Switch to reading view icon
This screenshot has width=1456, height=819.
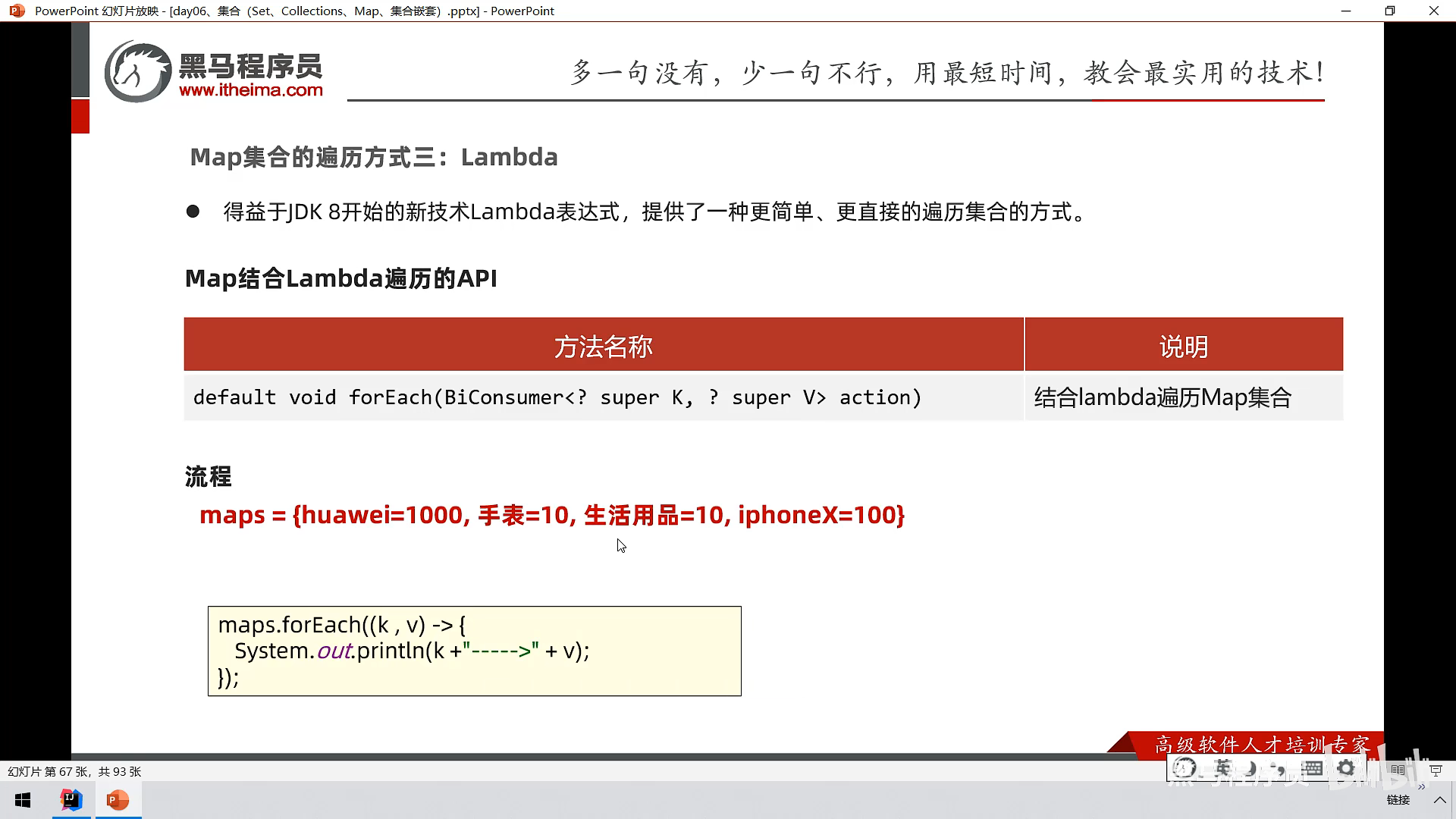click(1398, 770)
